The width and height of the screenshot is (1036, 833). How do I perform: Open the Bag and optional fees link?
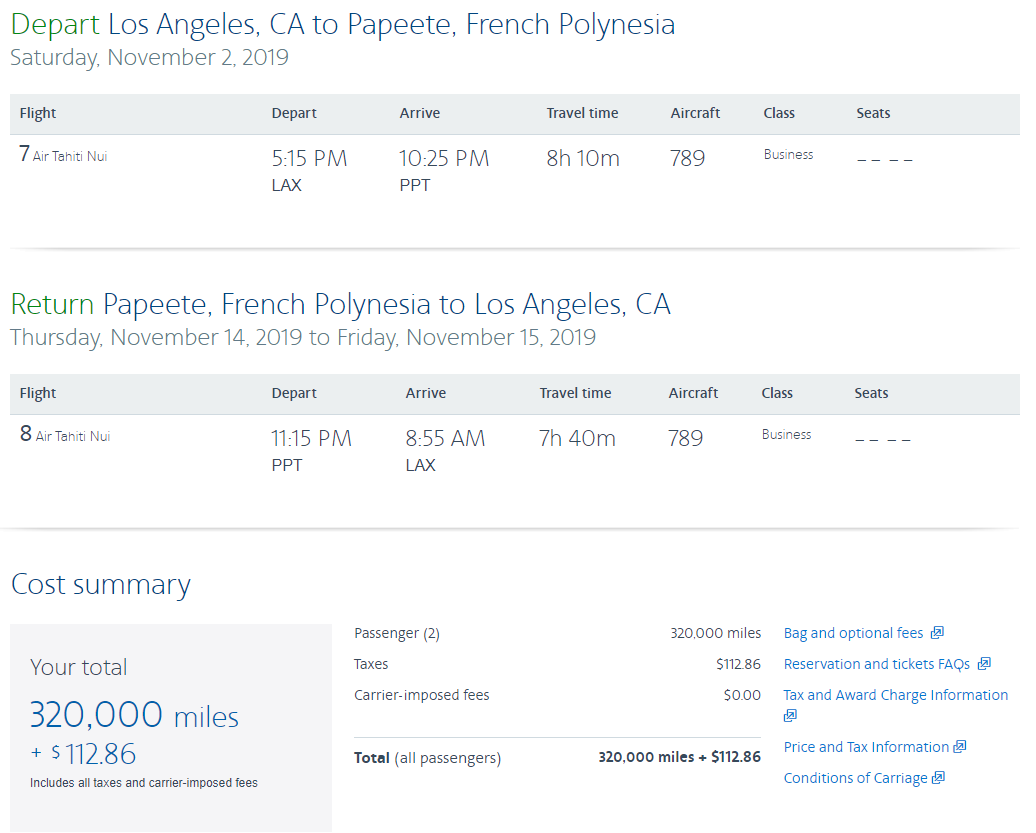(x=853, y=633)
